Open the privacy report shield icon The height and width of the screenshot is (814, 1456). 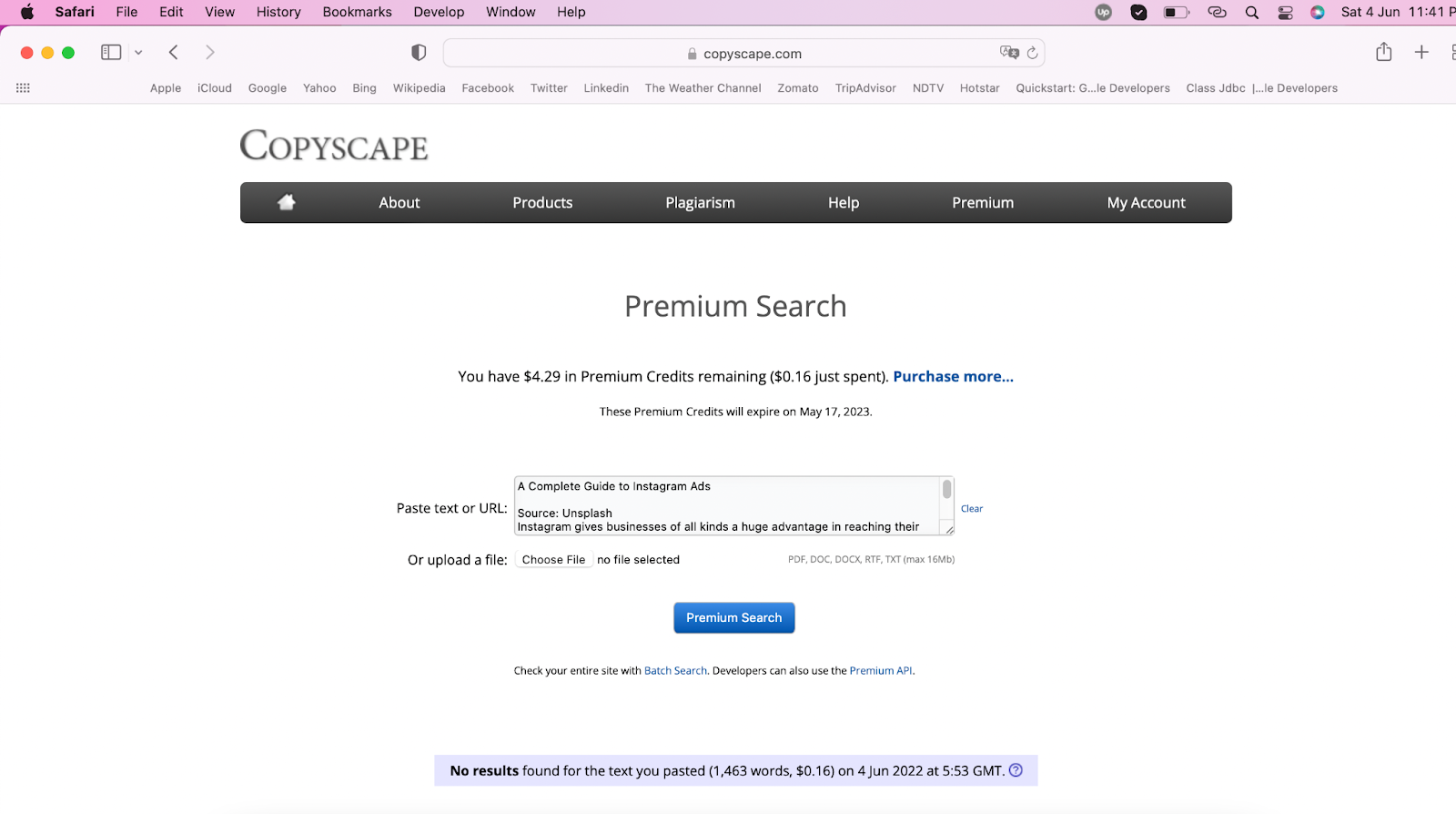[419, 53]
